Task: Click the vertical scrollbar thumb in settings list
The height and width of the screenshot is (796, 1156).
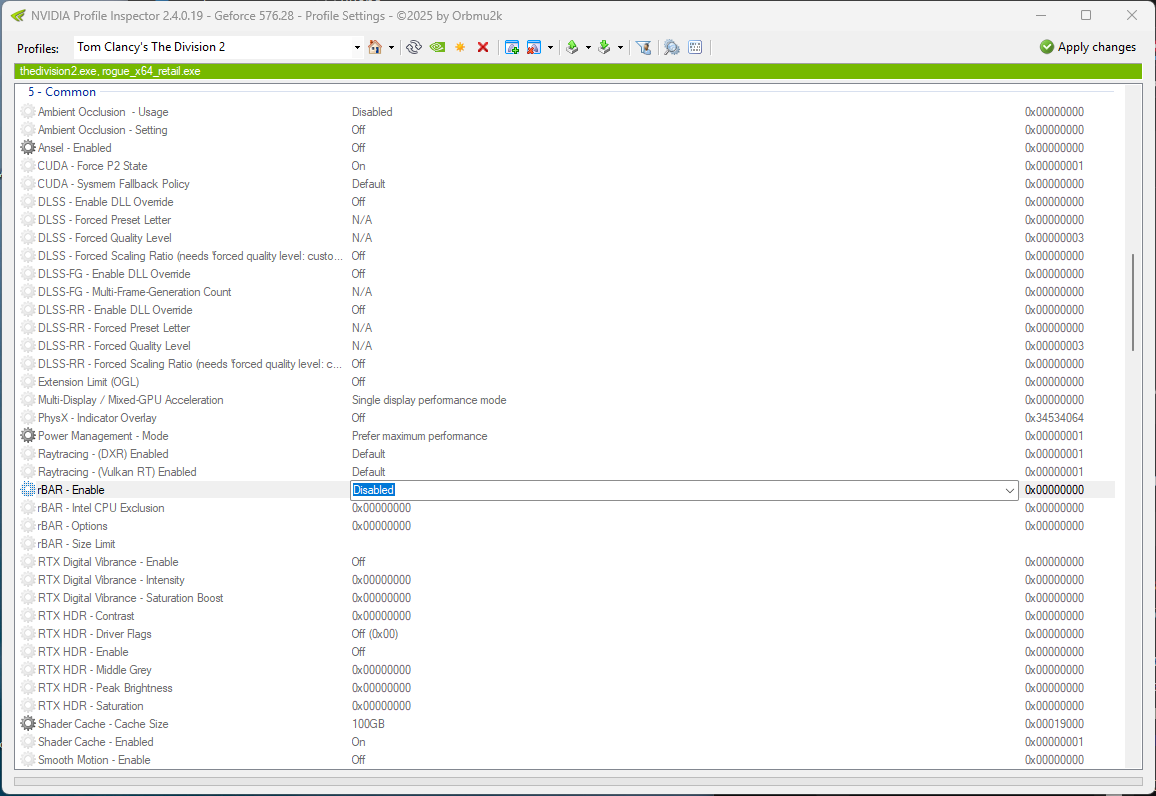Action: tap(1133, 302)
